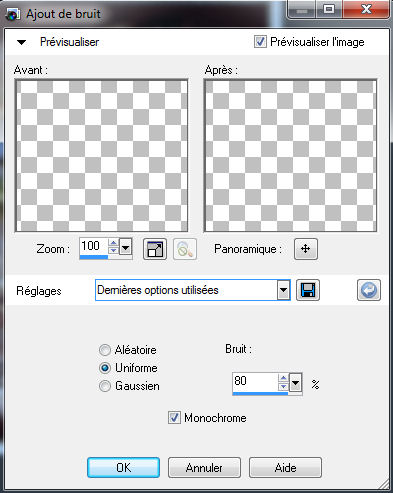Viewport: 393px width, 493px height.
Task: Edit the Zoom value field
Action: point(93,246)
